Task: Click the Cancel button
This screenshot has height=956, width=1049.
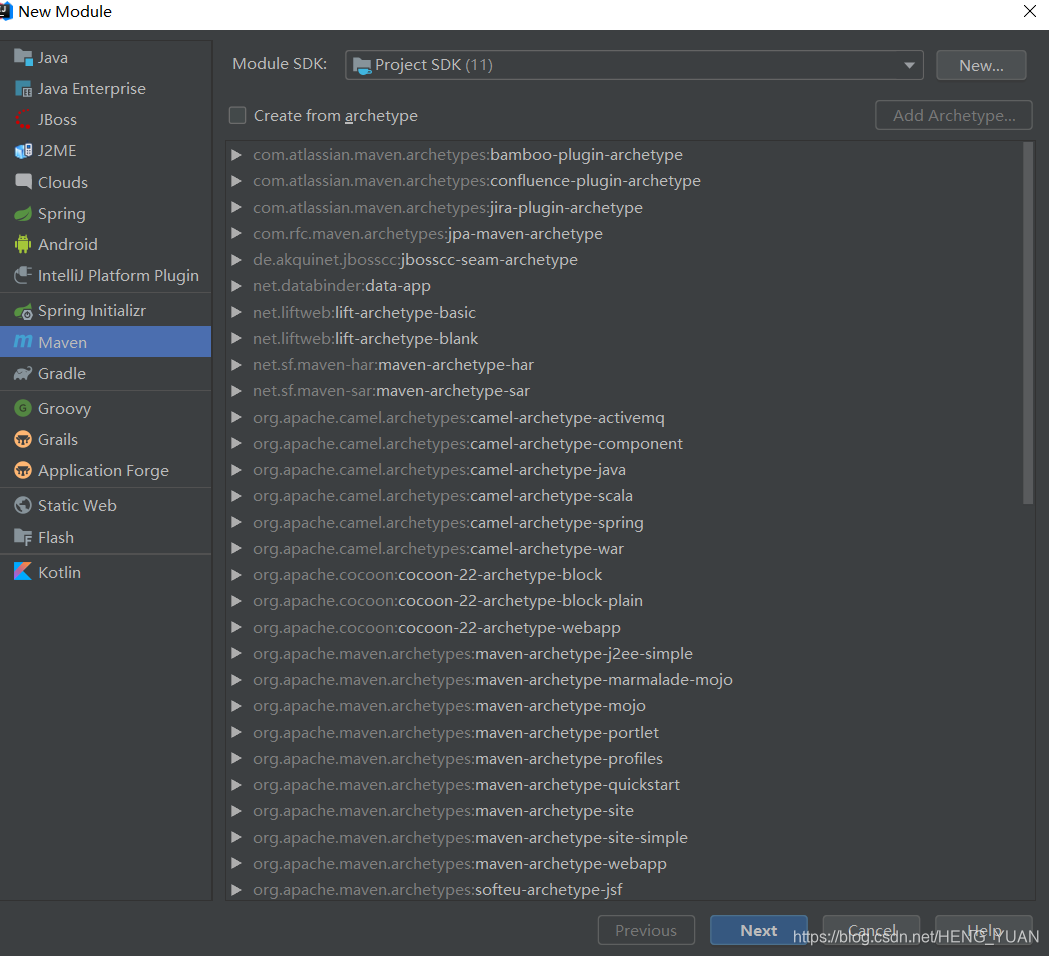Action: 871,930
